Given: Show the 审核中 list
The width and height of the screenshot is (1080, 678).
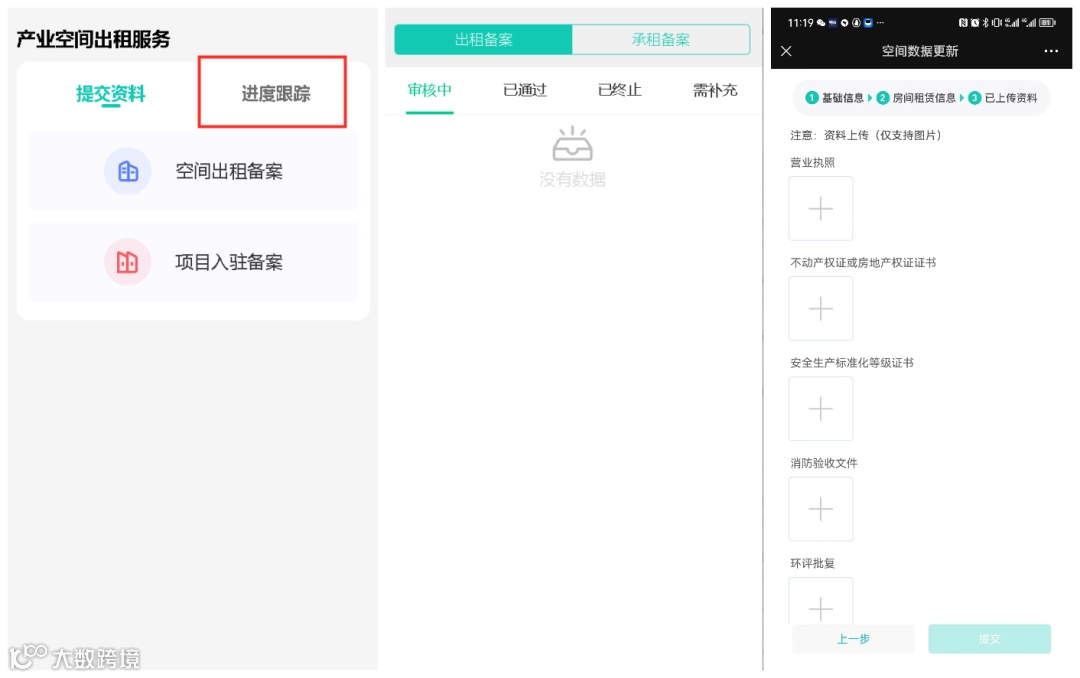Looking at the screenshot, I should tap(429, 90).
